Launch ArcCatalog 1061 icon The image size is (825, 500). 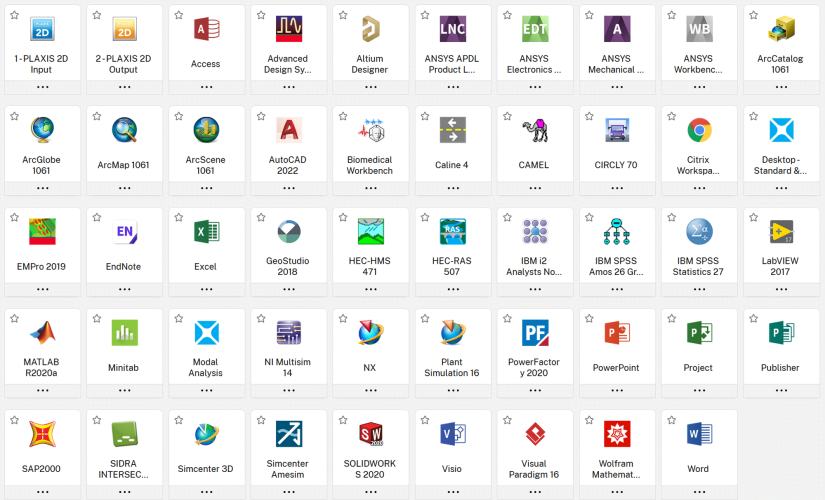pyautogui.click(x=781, y=29)
